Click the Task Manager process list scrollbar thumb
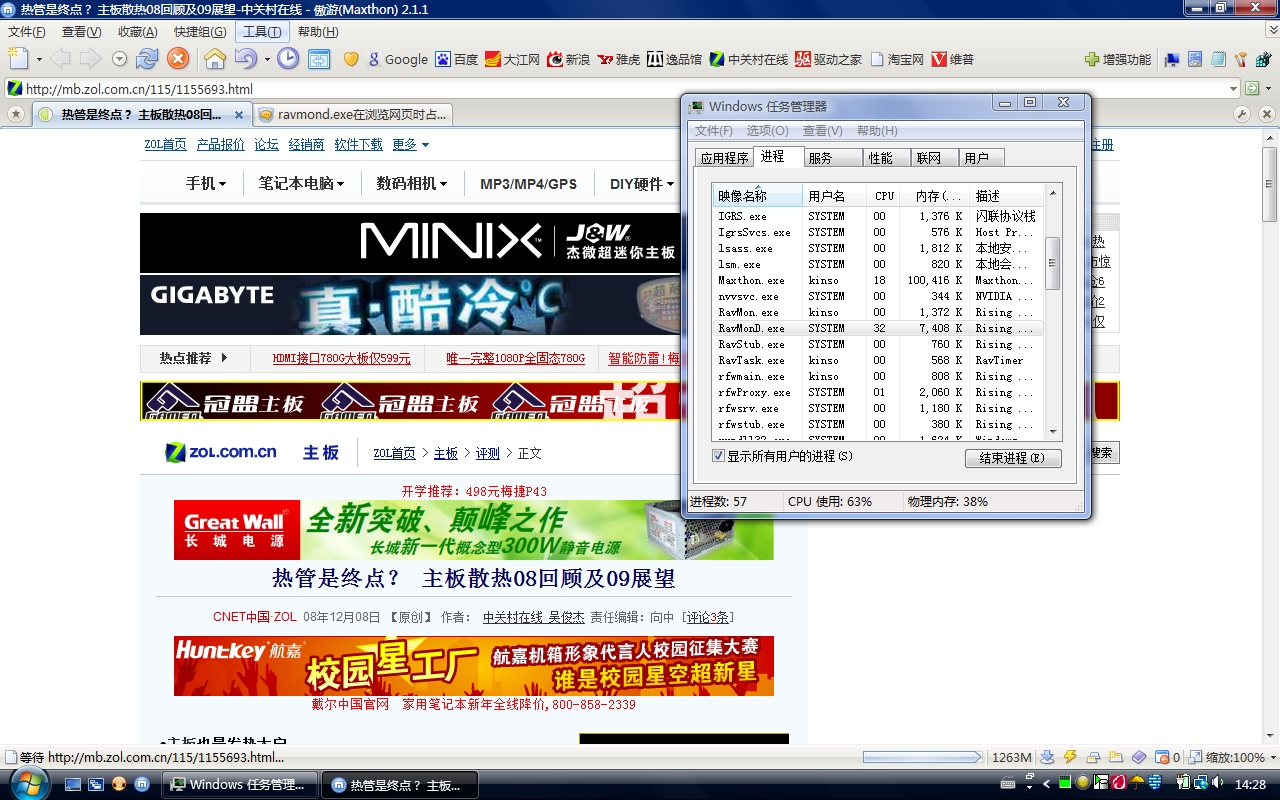Viewport: 1280px width, 800px height. pyautogui.click(x=1052, y=264)
